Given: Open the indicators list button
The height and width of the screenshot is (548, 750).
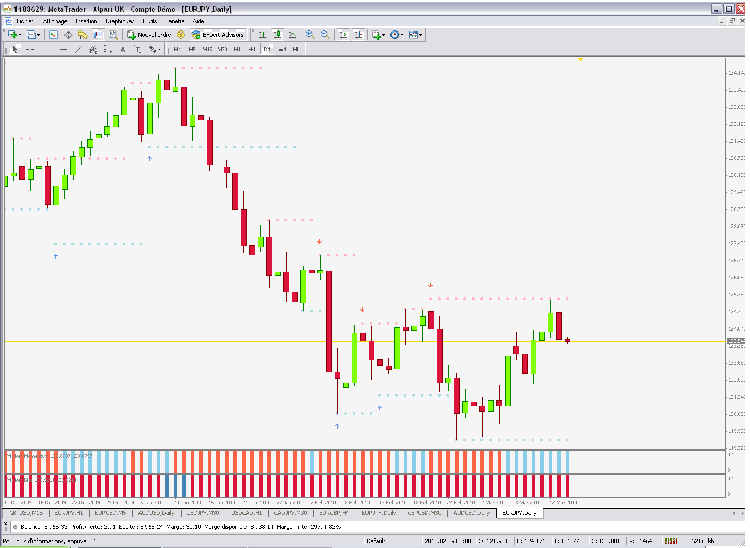Looking at the screenshot, I should 376,34.
